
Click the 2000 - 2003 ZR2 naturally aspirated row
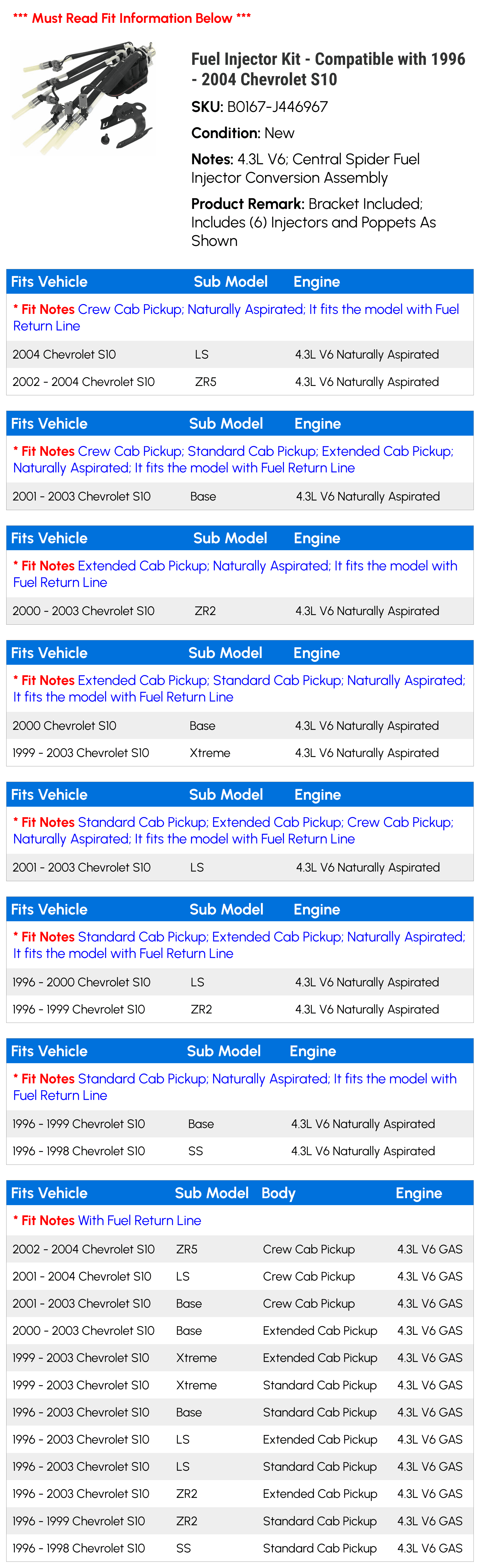240,610
